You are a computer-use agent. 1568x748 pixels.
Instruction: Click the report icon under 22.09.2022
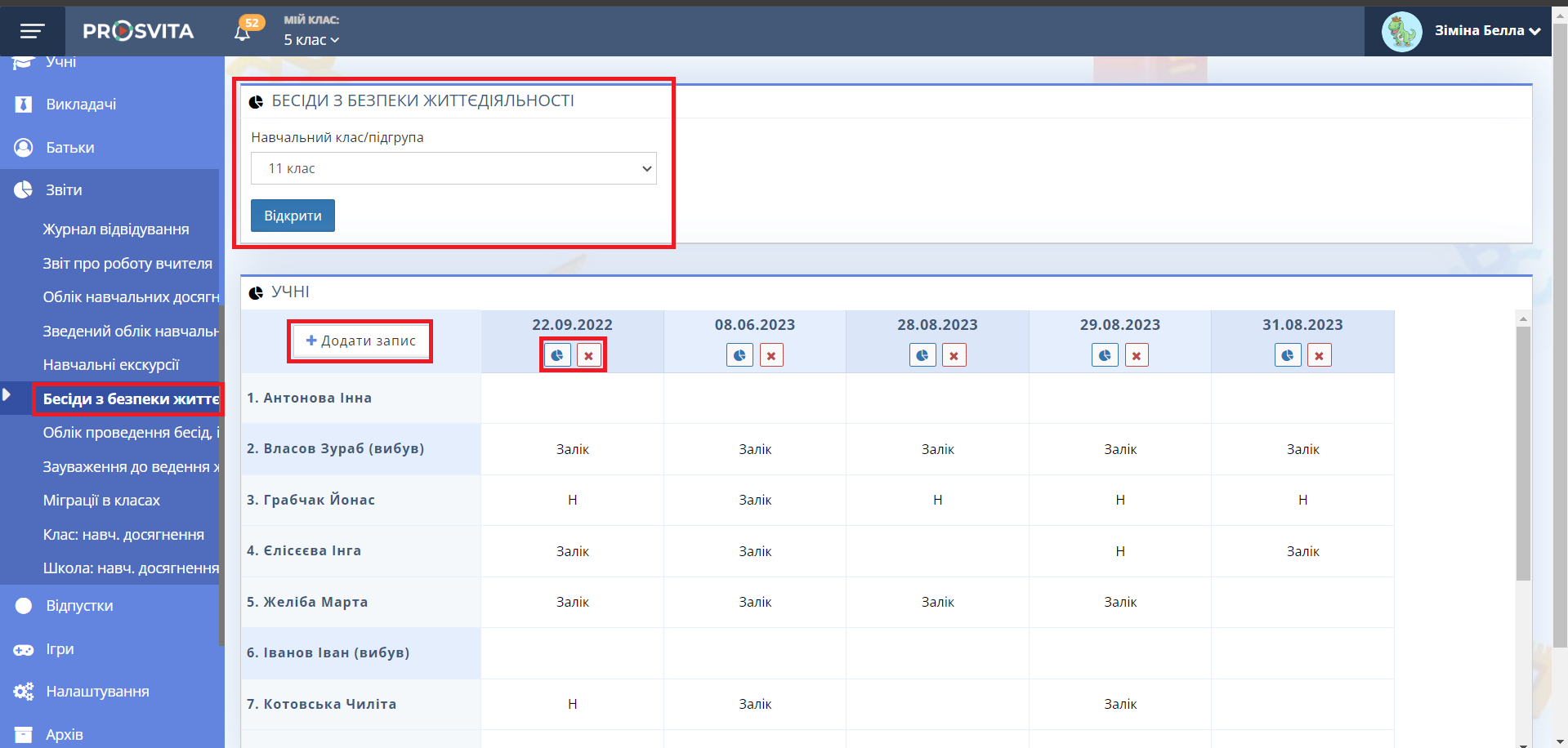pyautogui.click(x=557, y=355)
